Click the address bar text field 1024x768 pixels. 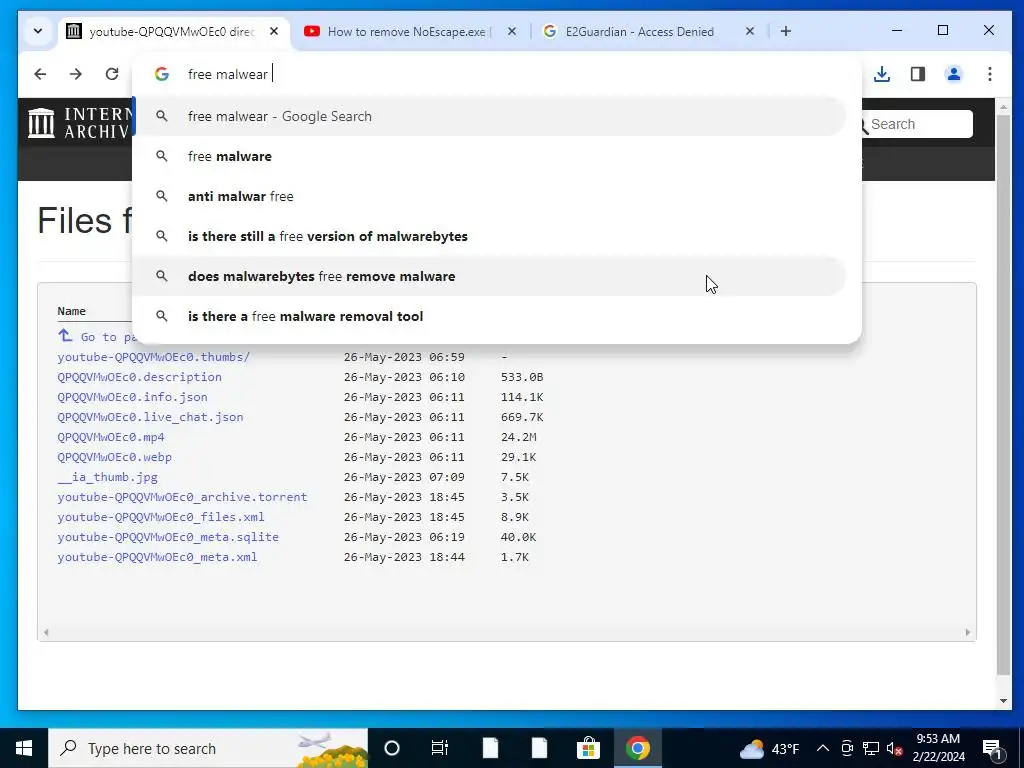click(496, 74)
